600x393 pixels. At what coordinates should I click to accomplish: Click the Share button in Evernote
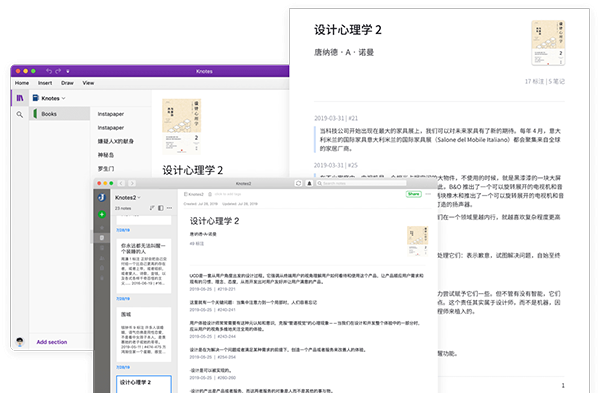point(414,194)
